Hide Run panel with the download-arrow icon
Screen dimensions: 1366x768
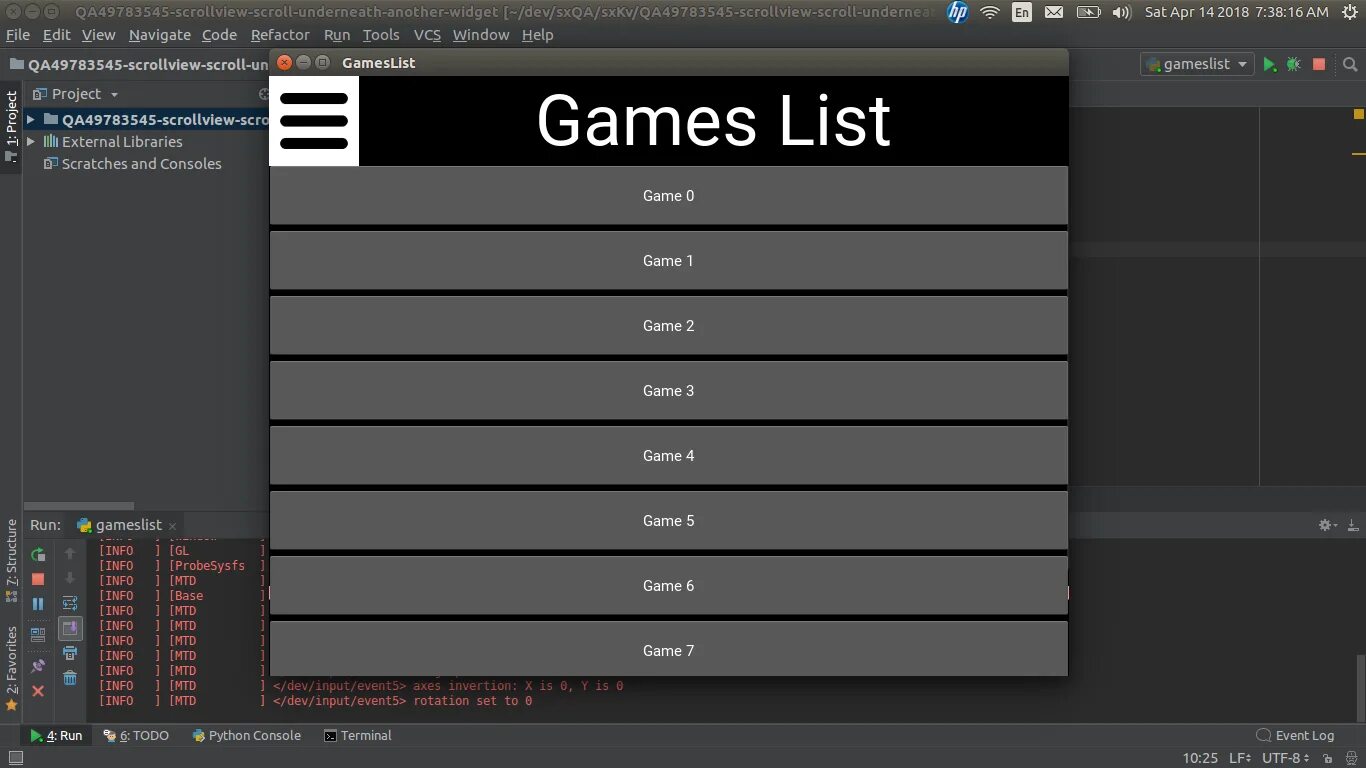coord(1352,525)
